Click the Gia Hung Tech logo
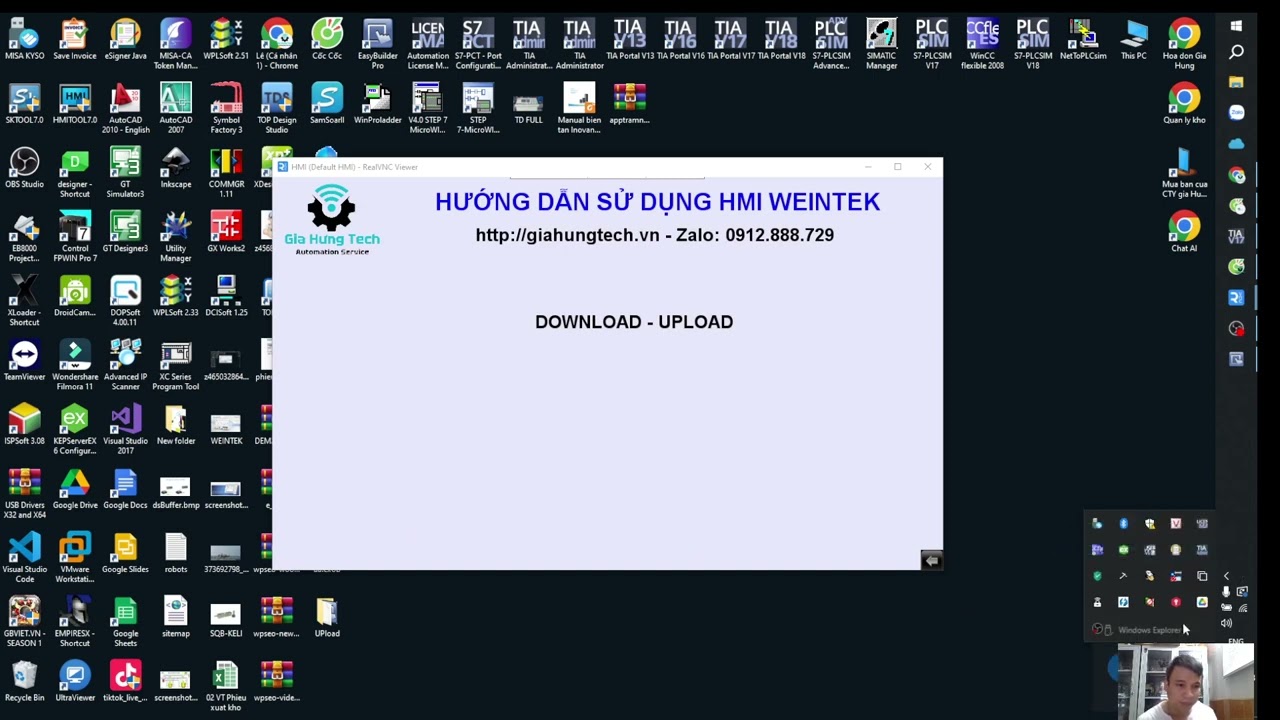Viewport: 1280px width, 720px height. (x=332, y=220)
